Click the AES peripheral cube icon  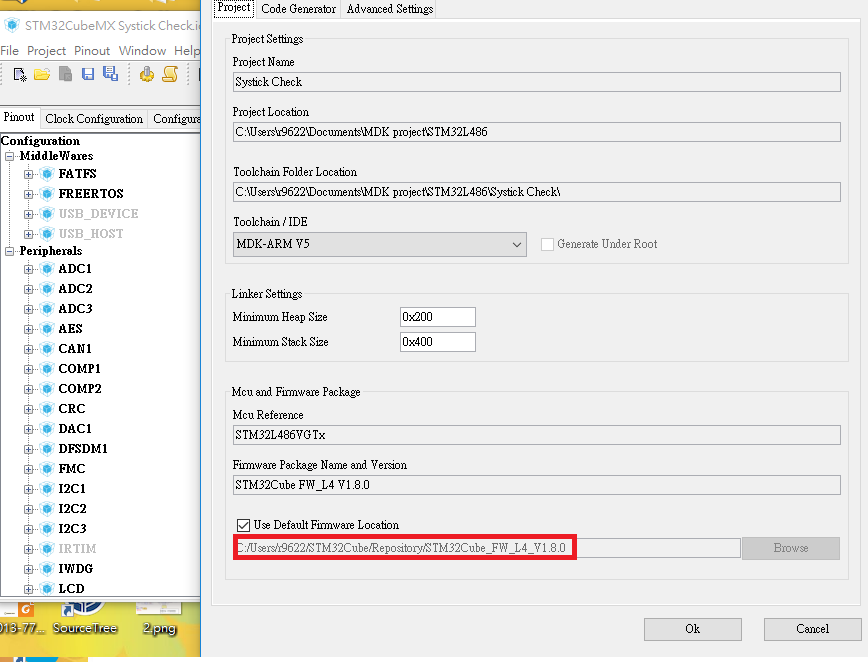tap(48, 329)
